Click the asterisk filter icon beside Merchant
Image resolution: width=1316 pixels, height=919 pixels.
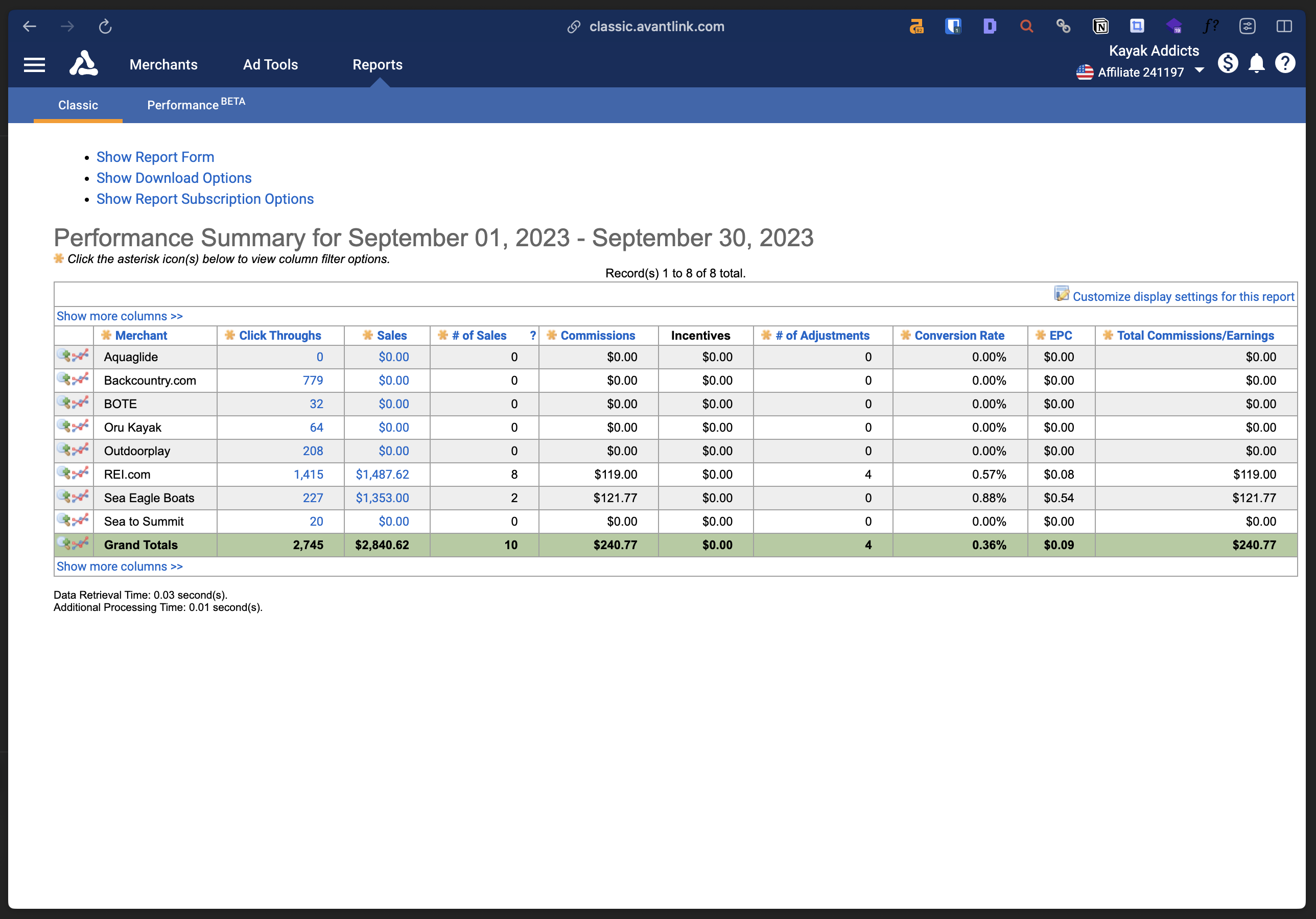106,336
